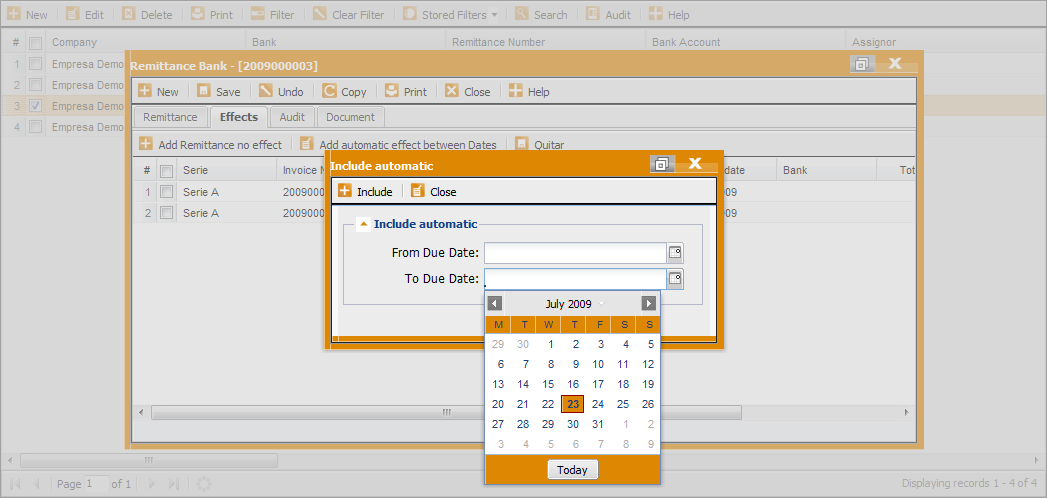Click the From Due Date input field
1047x498 pixels.
[x=575, y=253]
